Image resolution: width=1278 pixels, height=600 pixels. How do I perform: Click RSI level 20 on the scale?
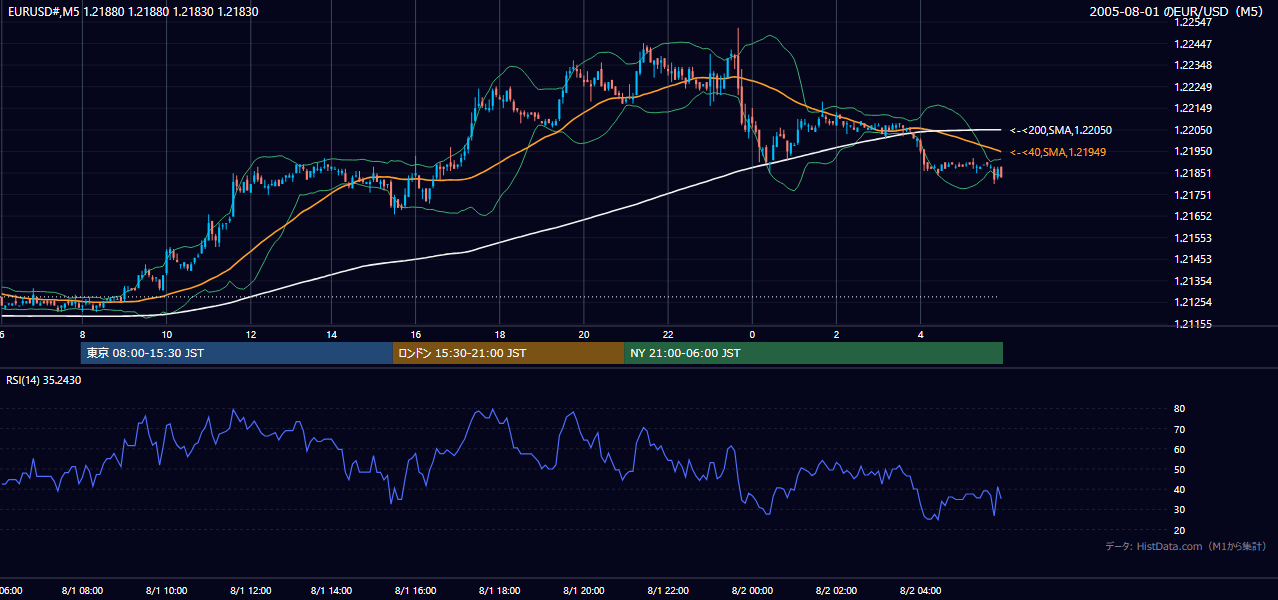pyautogui.click(x=1180, y=530)
